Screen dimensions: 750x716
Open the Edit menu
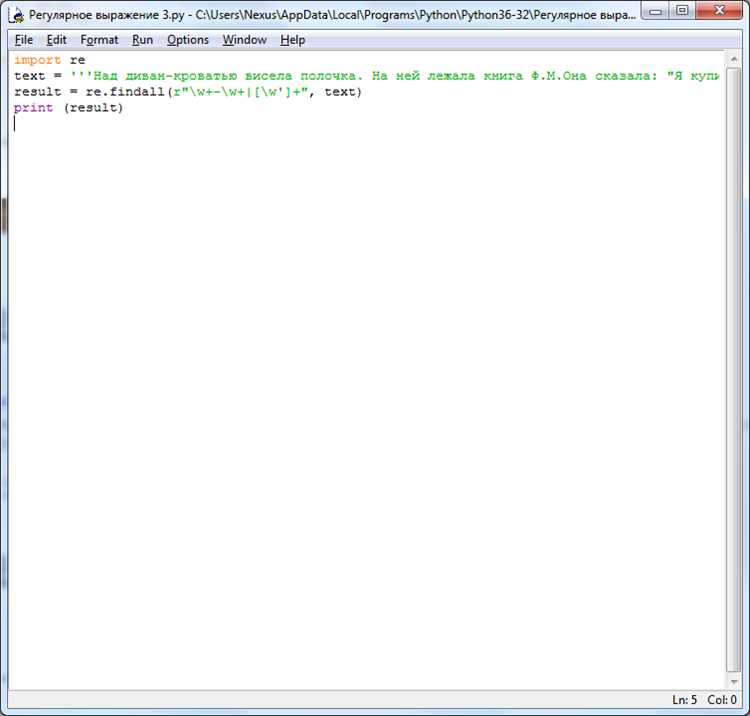tap(56, 40)
